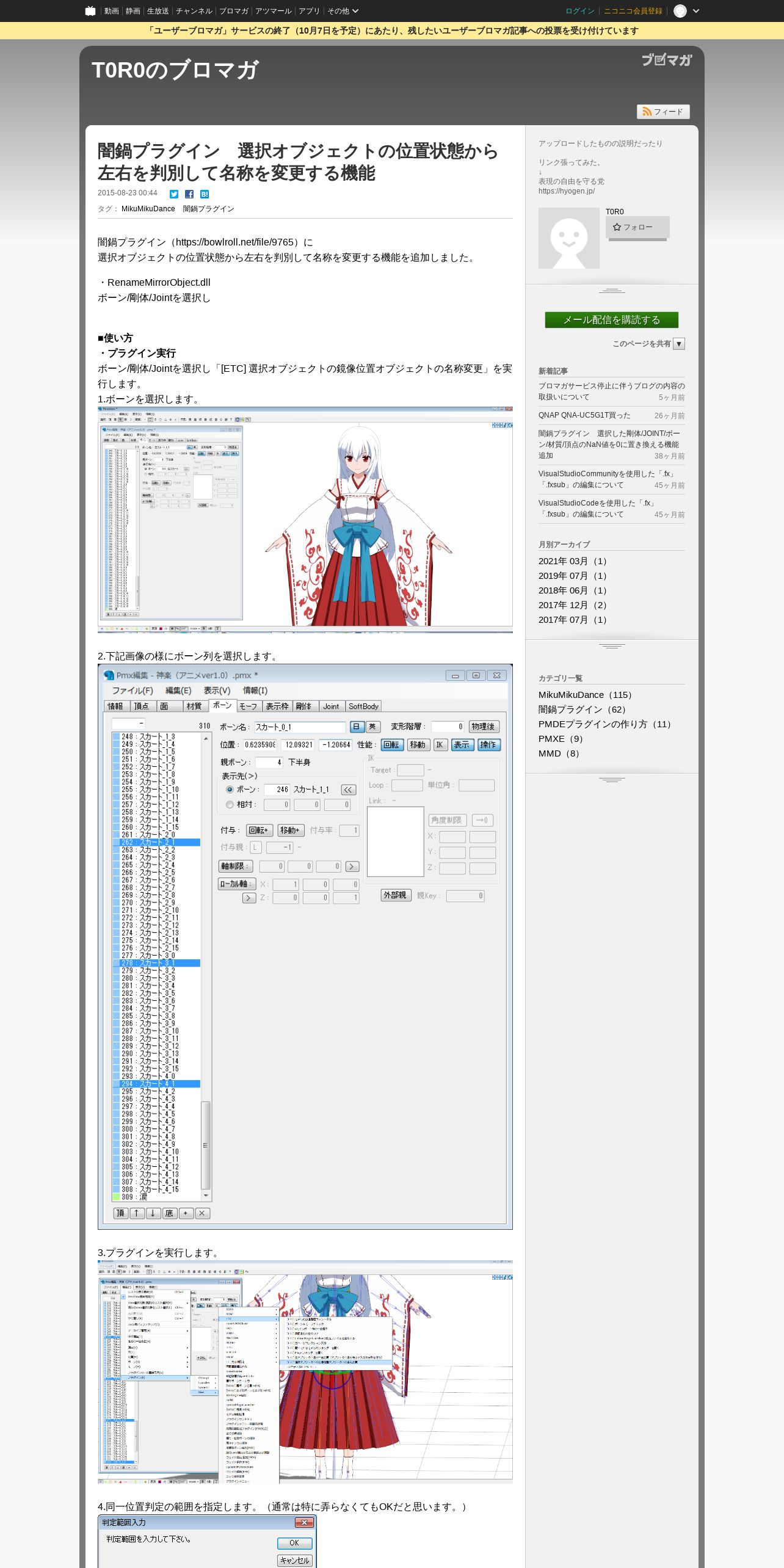Open the step 3 plugin menu screenshot

pyautogui.click(x=305, y=1372)
